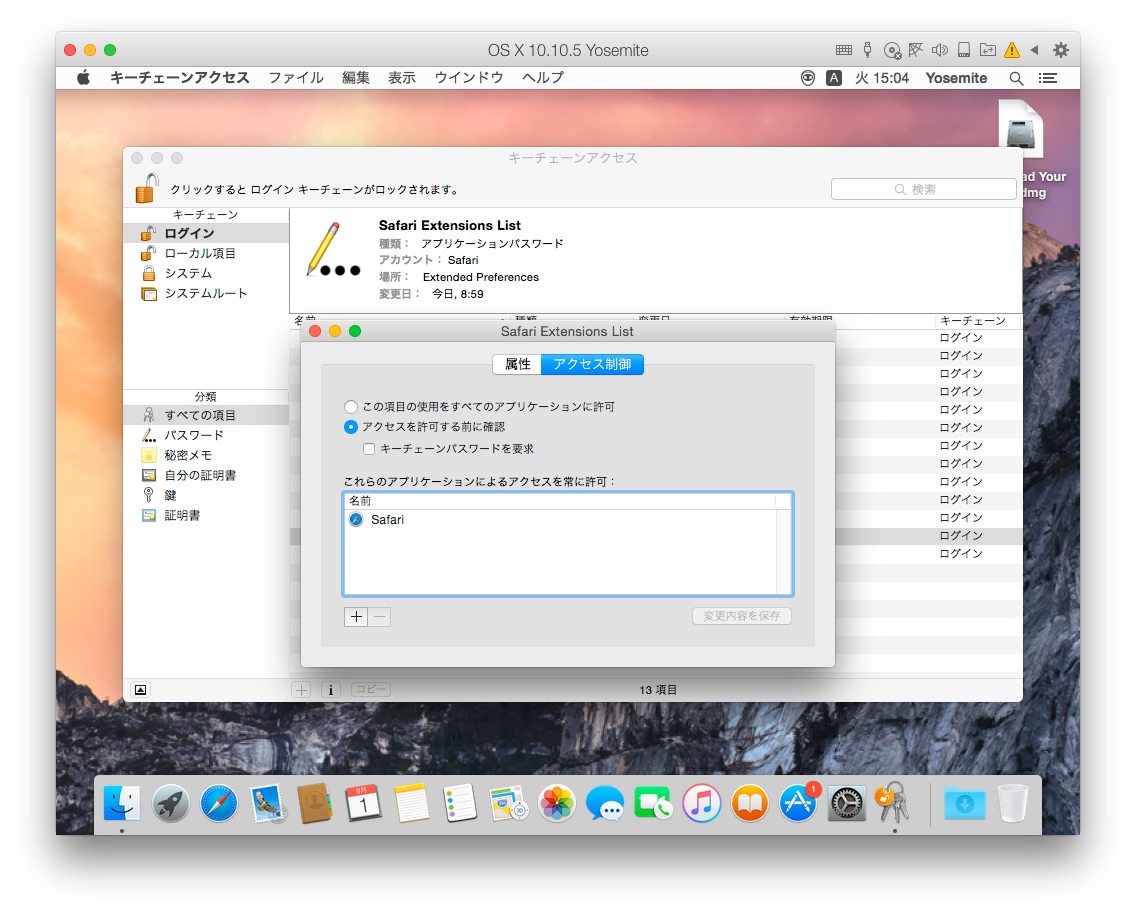
Task: Open Contacts from the Dock
Action: point(315,803)
